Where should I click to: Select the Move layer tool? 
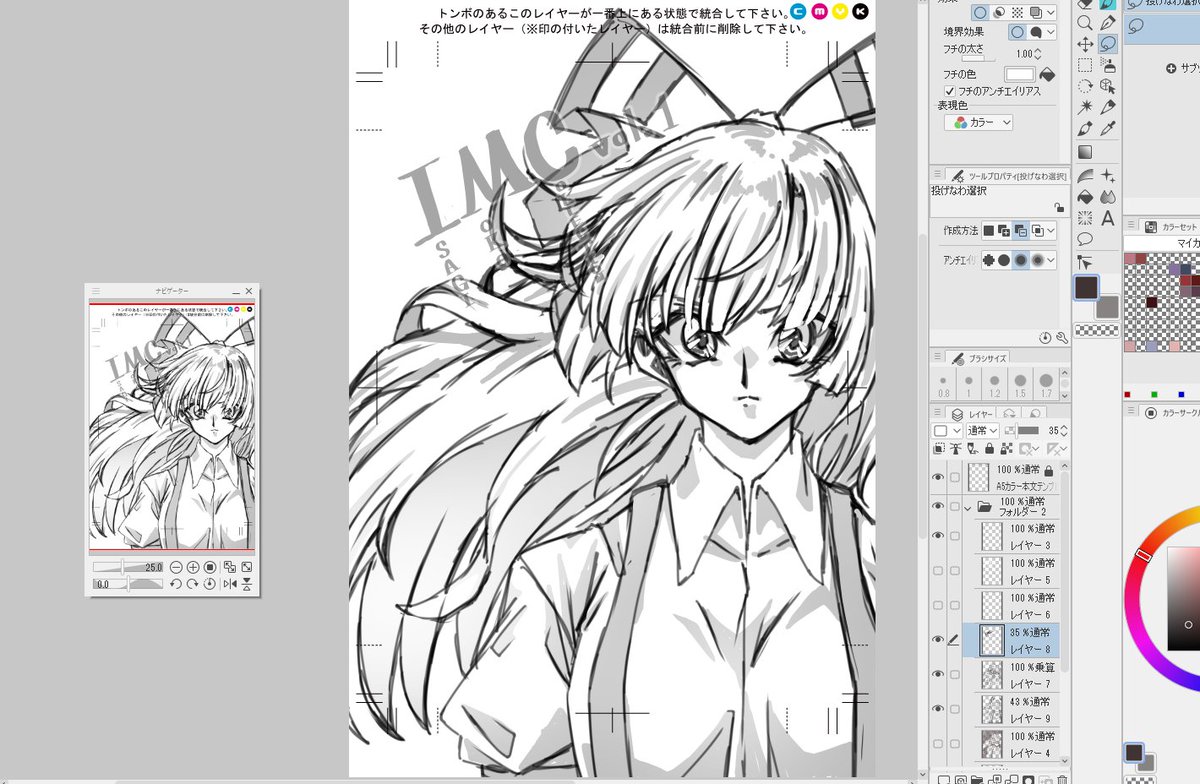(x=1085, y=45)
